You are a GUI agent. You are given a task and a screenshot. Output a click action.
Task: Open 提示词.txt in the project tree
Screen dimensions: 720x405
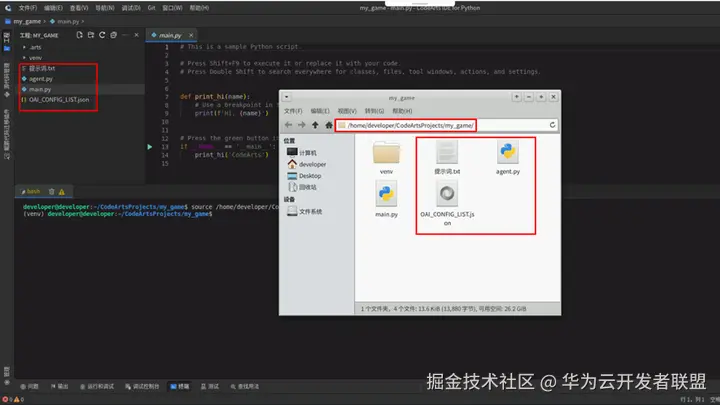42,68
